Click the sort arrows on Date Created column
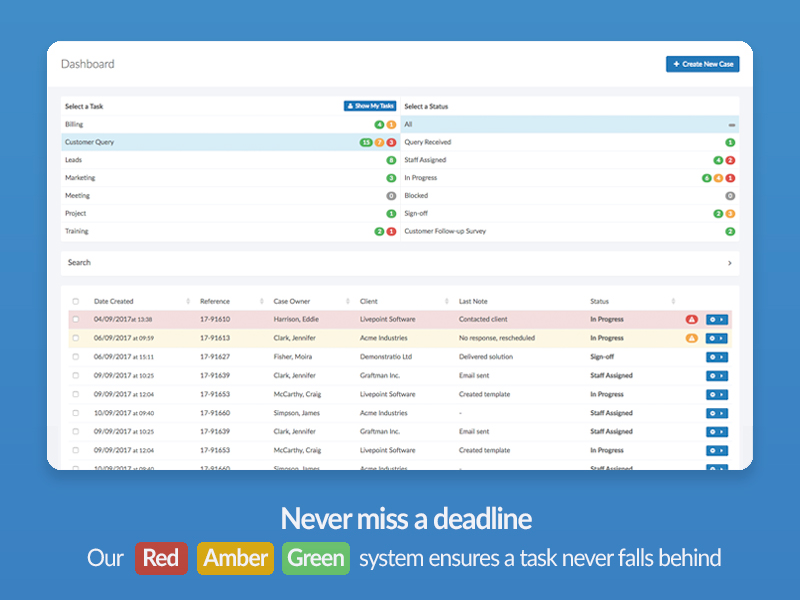Viewport: 800px width, 600px height. 189,300
